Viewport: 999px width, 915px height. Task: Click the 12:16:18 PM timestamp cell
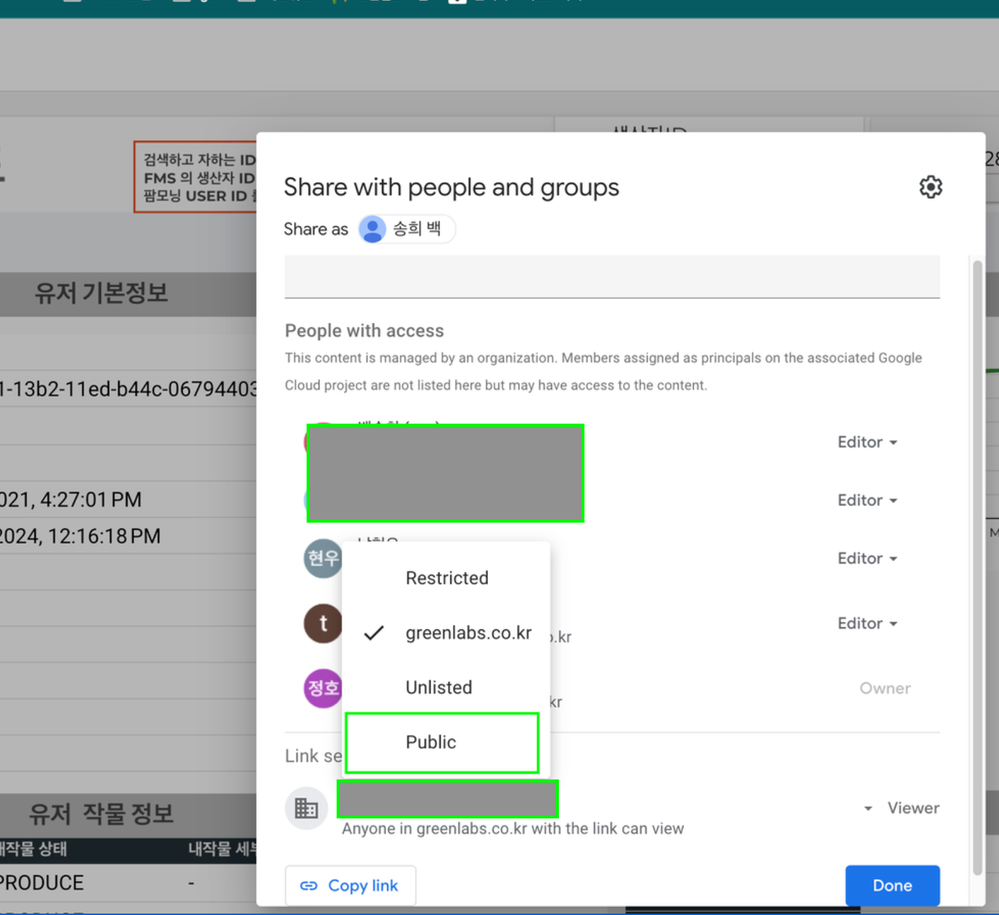(80, 537)
